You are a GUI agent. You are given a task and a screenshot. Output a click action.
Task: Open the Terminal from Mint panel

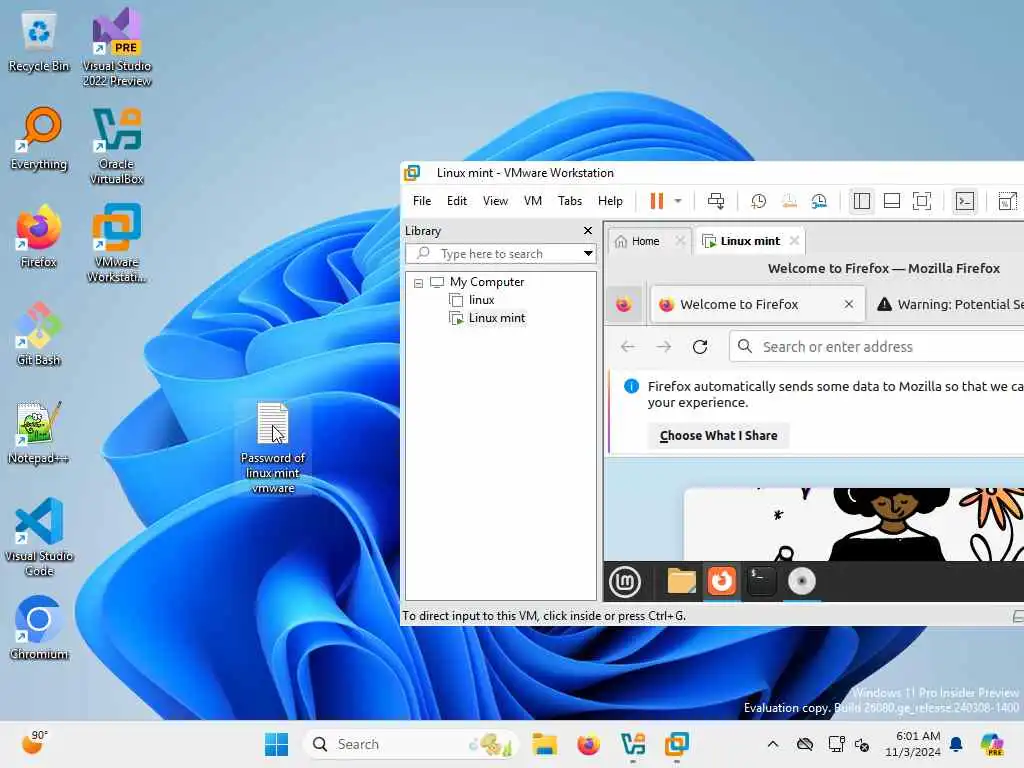point(761,581)
